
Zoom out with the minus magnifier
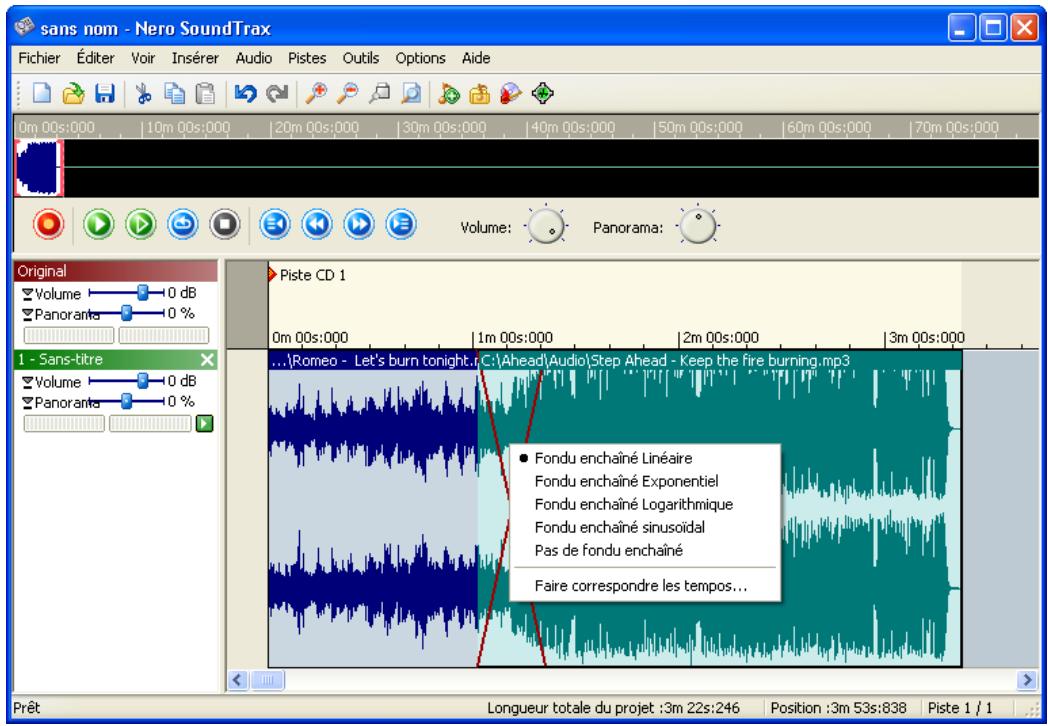click(347, 94)
